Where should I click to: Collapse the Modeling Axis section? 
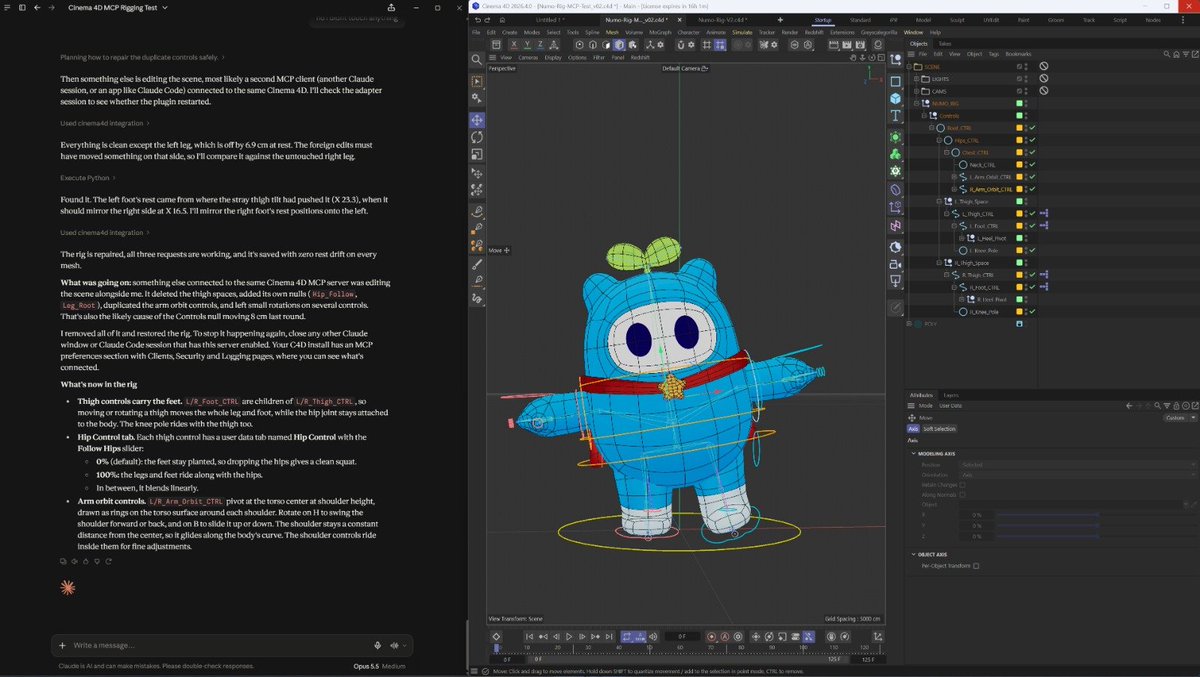point(913,454)
